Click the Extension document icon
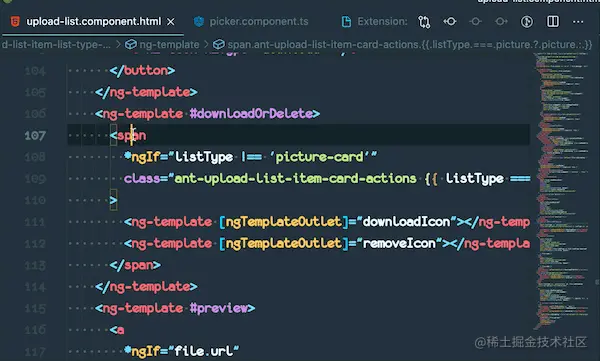Screen dimensions: 600x361 (346, 22)
